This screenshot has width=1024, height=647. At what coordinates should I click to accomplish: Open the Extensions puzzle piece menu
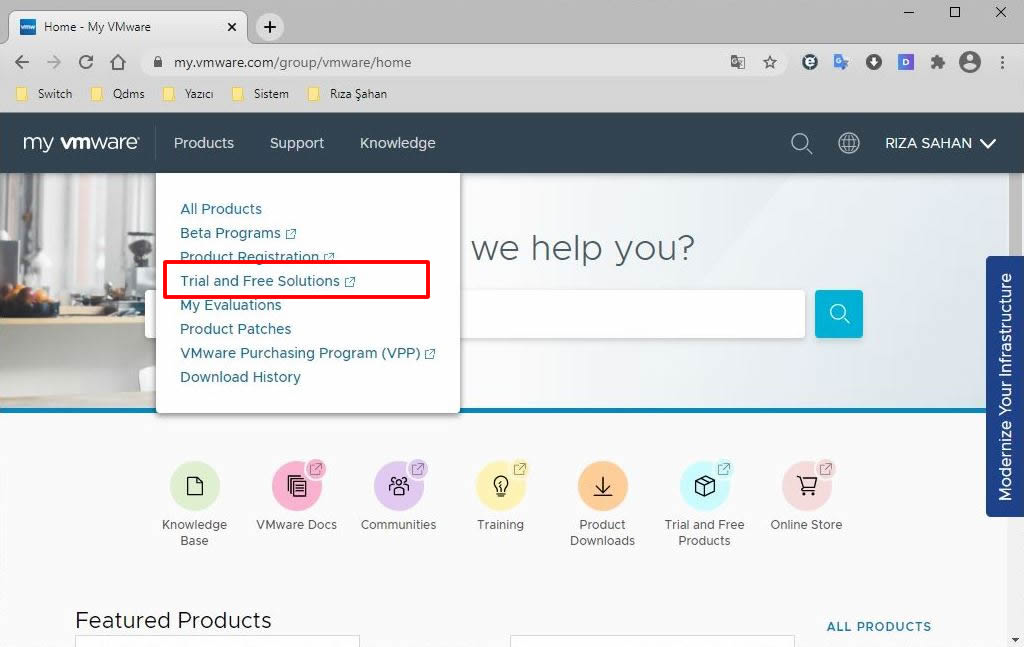pos(937,62)
